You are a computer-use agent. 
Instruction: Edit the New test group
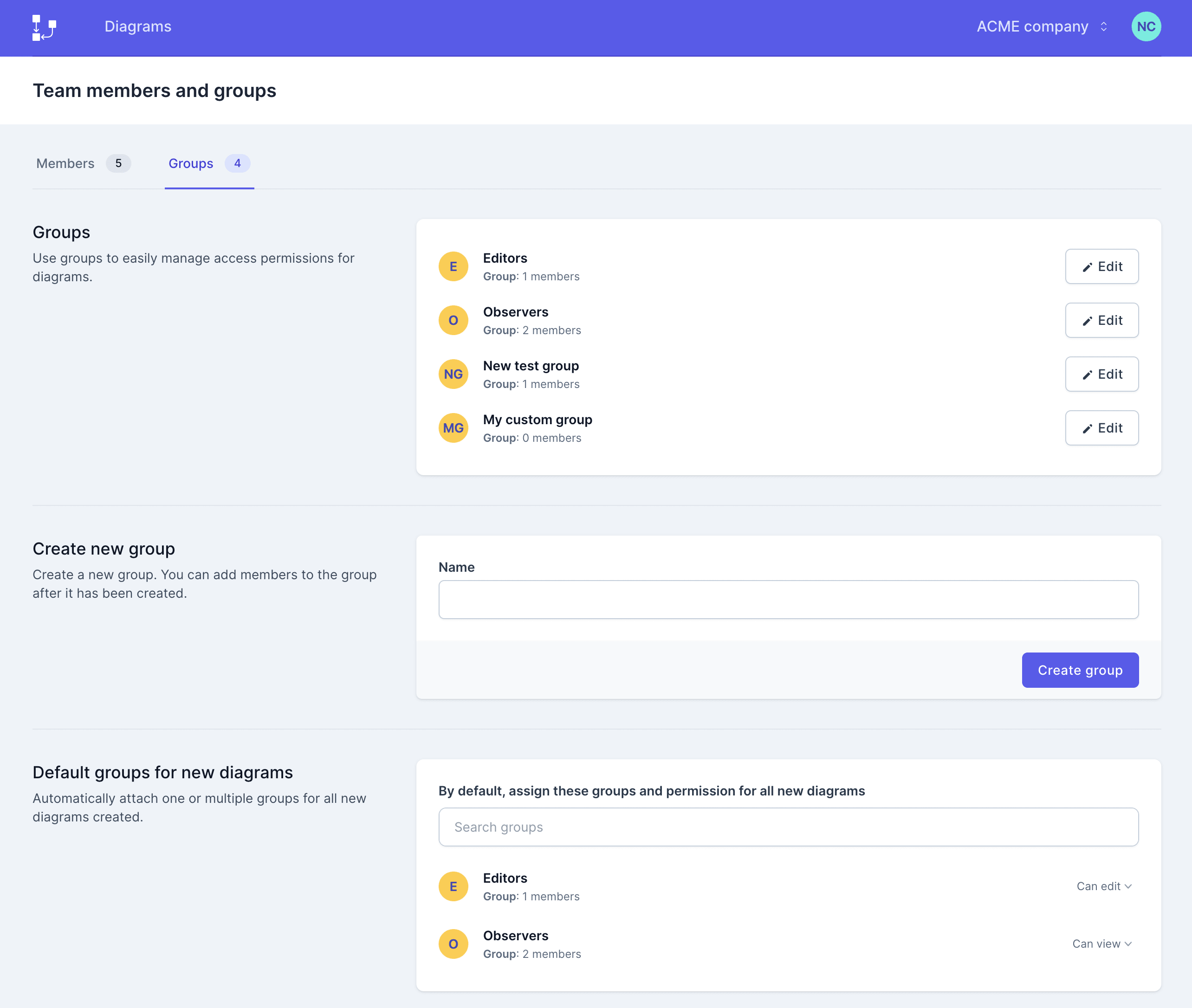[1101, 374]
